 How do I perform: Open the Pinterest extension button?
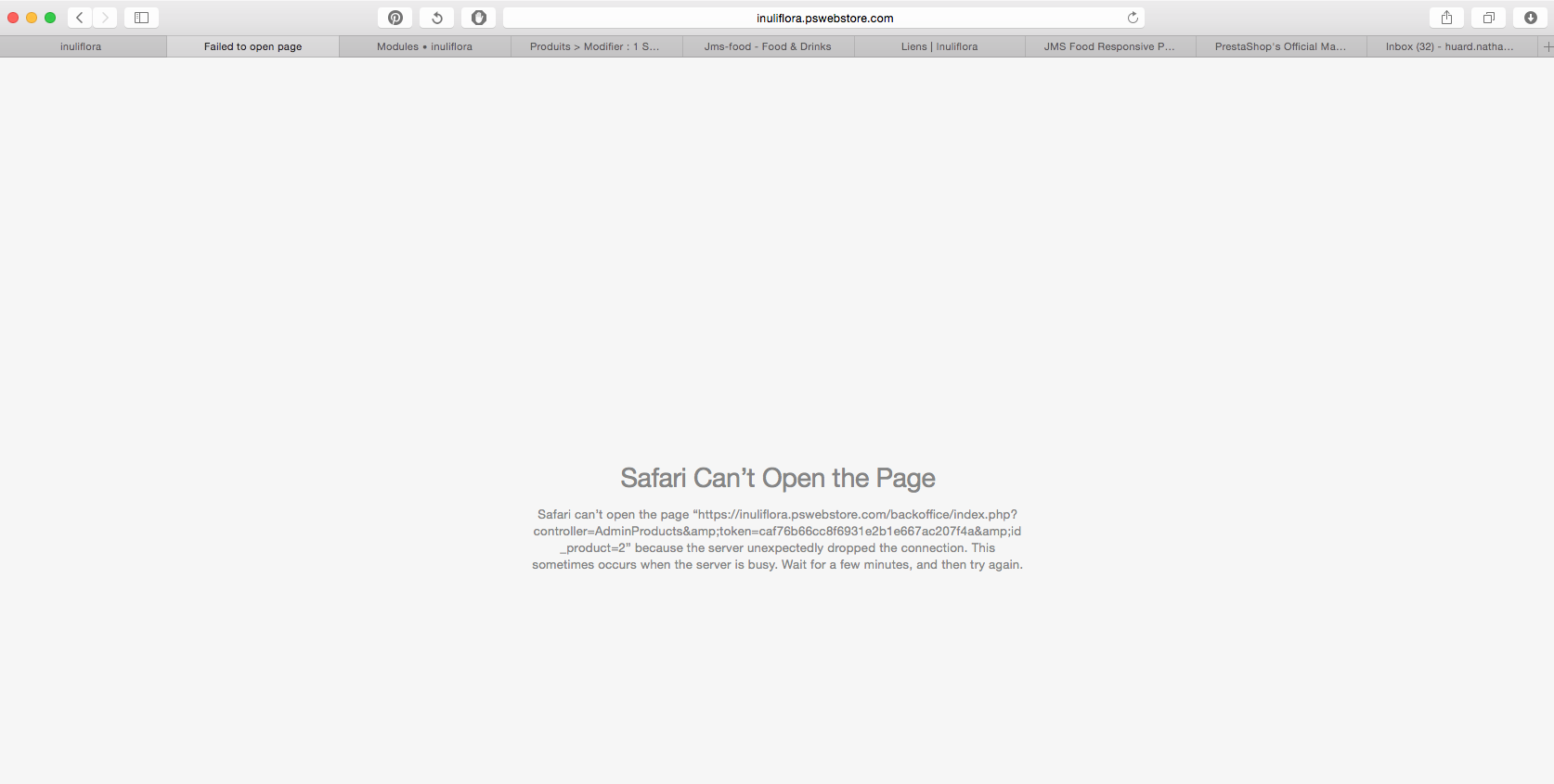[x=395, y=18]
